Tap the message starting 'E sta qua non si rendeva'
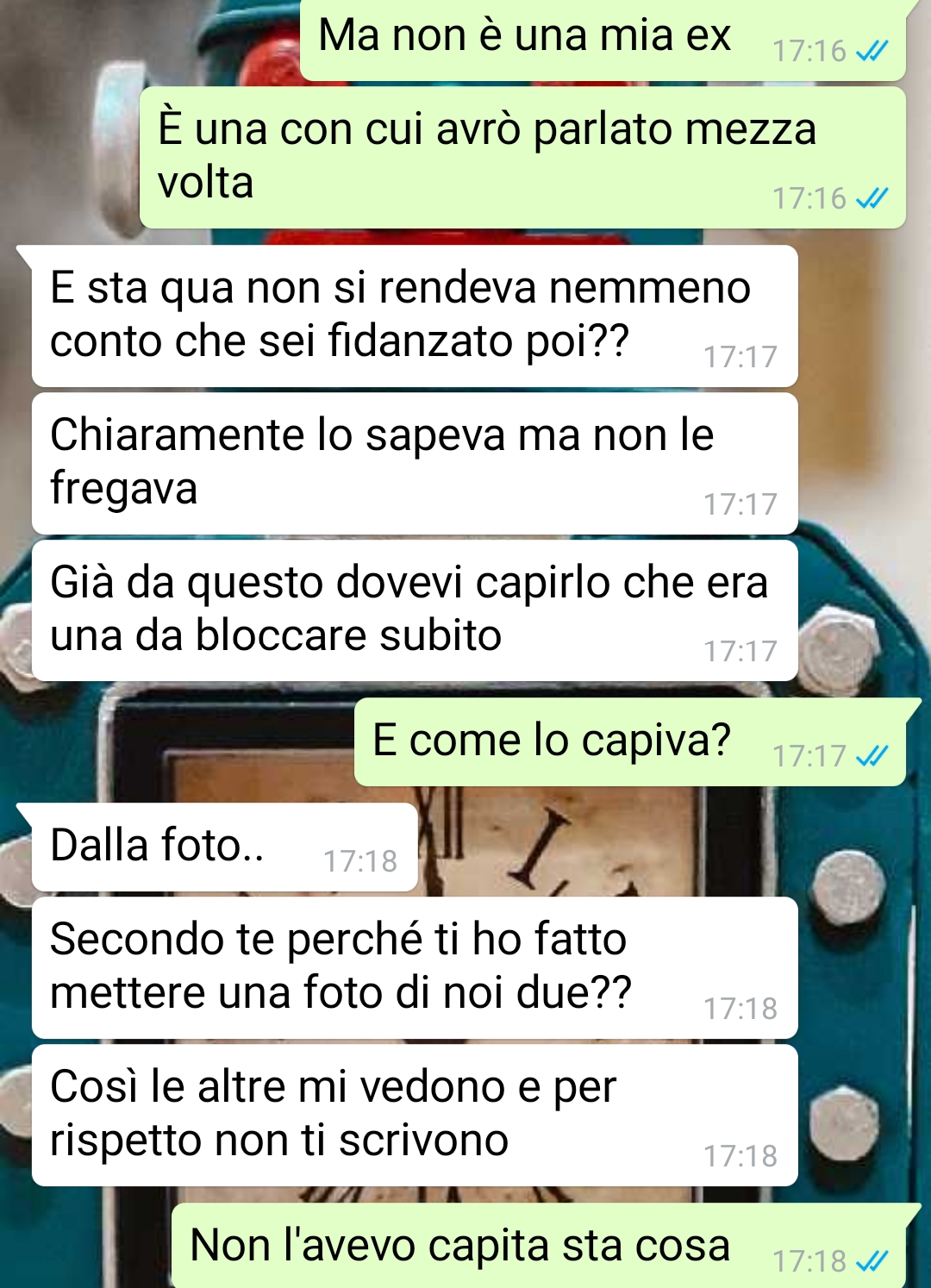Image resolution: width=931 pixels, height=1288 pixels. (415, 316)
